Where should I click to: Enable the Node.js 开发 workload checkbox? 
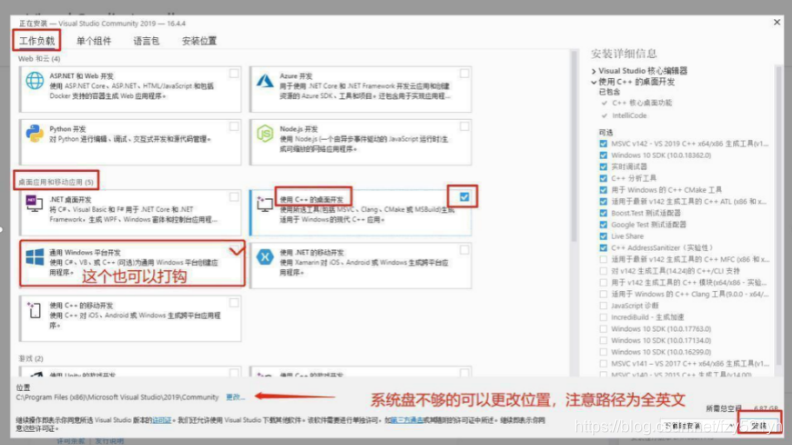tap(464, 127)
